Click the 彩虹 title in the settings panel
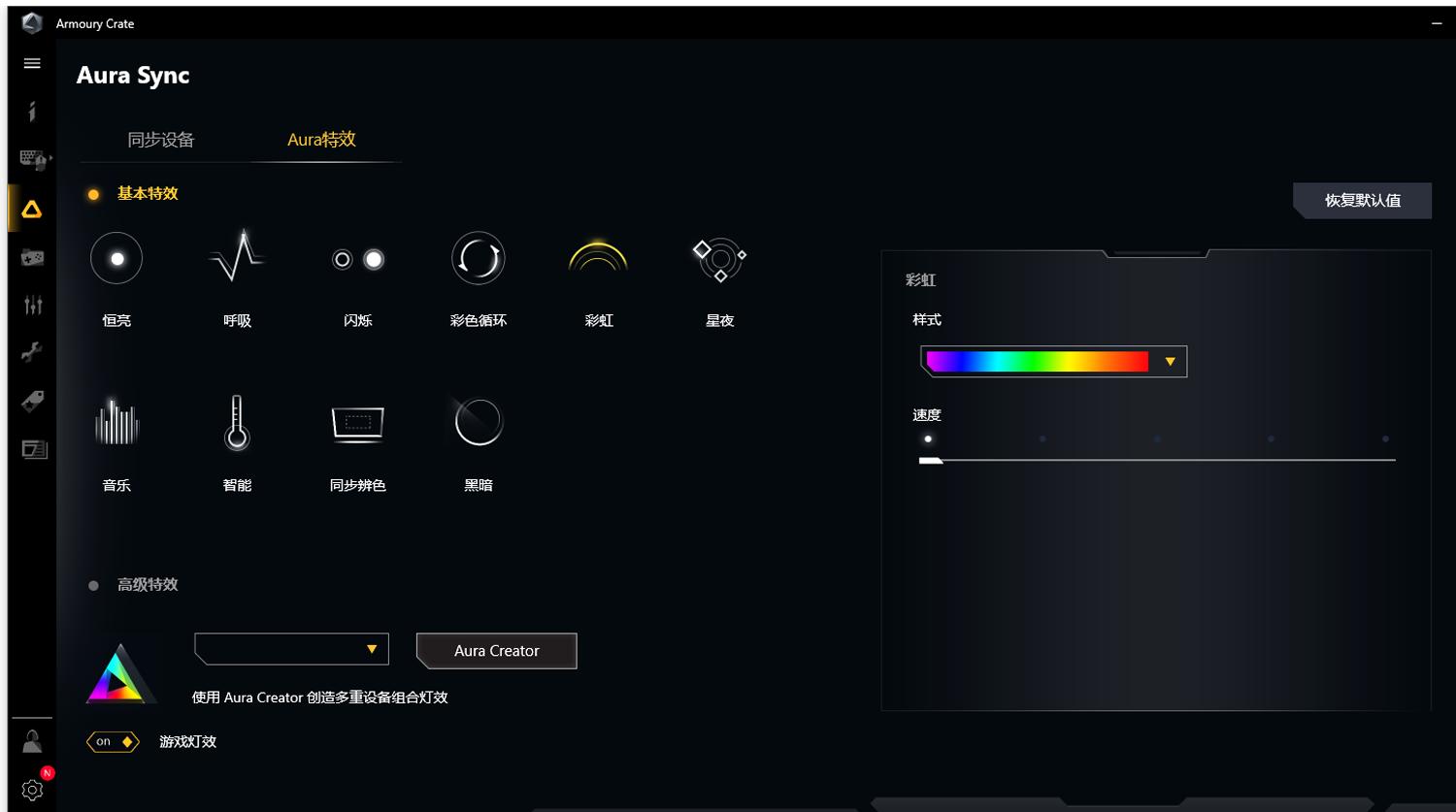Screen dimensions: 1456x812 [x=920, y=280]
